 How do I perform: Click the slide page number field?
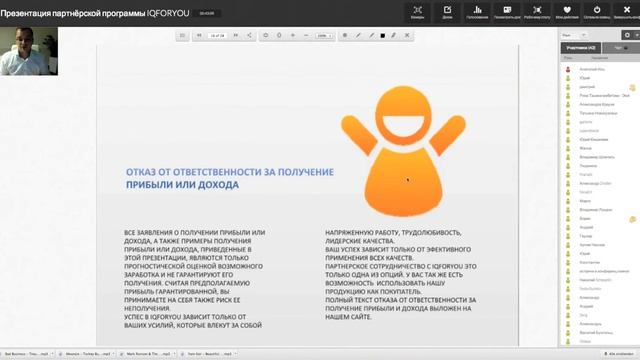(x=217, y=36)
